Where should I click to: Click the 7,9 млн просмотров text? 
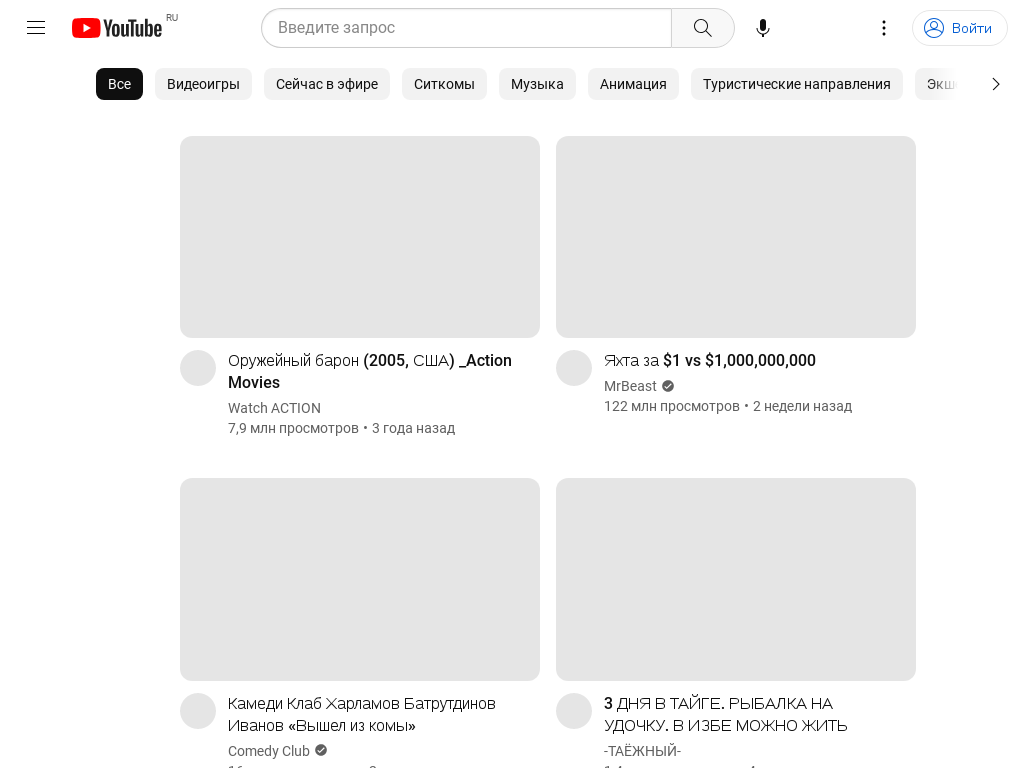pyautogui.click(x=293, y=428)
